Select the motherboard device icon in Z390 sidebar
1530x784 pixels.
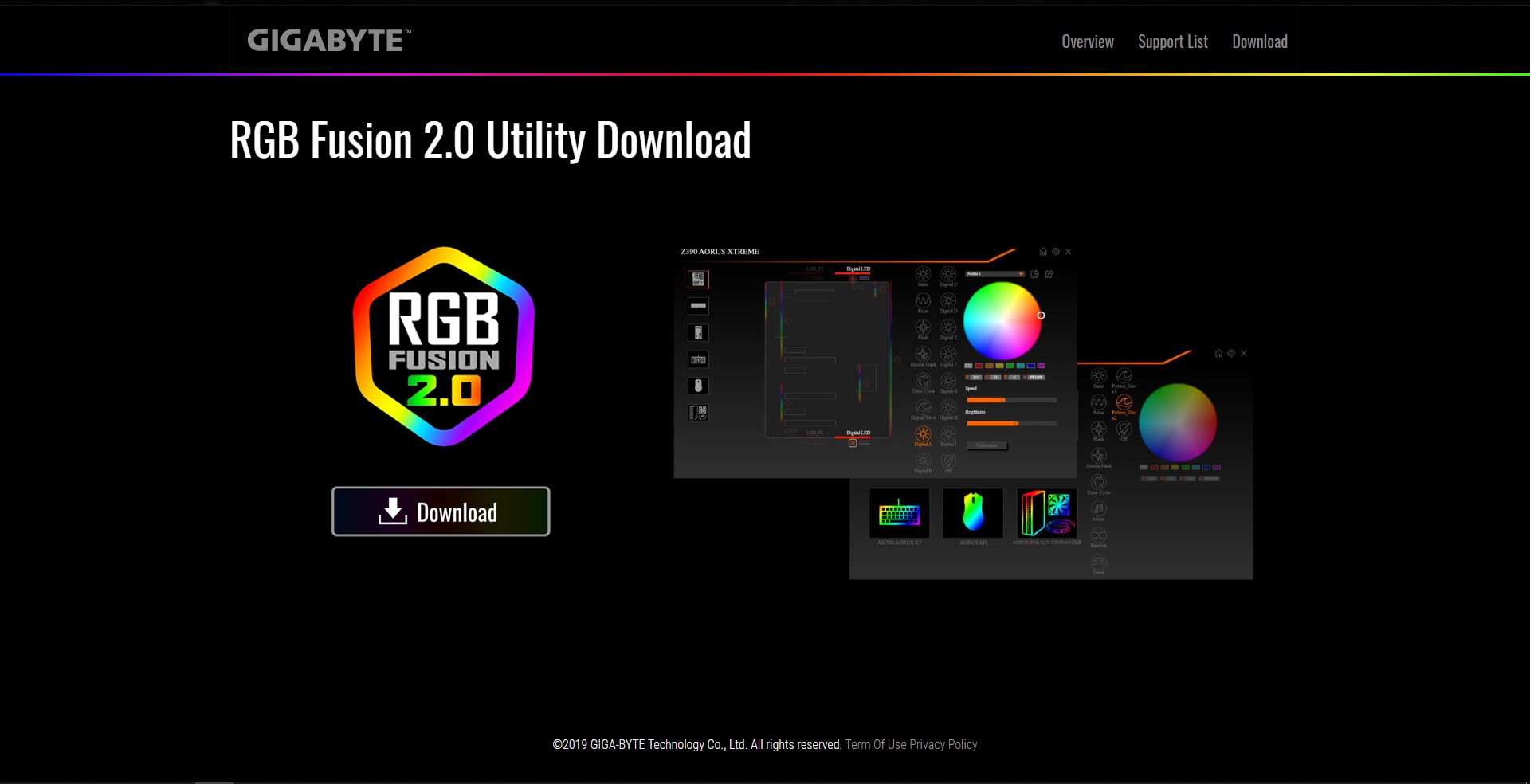(698, 279)
